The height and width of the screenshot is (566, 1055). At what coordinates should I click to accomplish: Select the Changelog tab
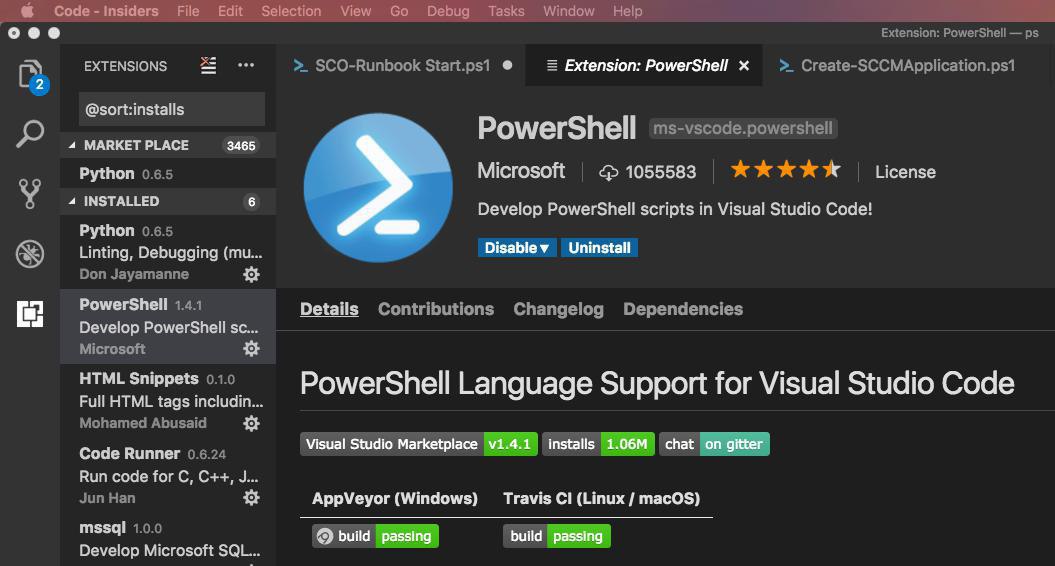click(558, 309)
